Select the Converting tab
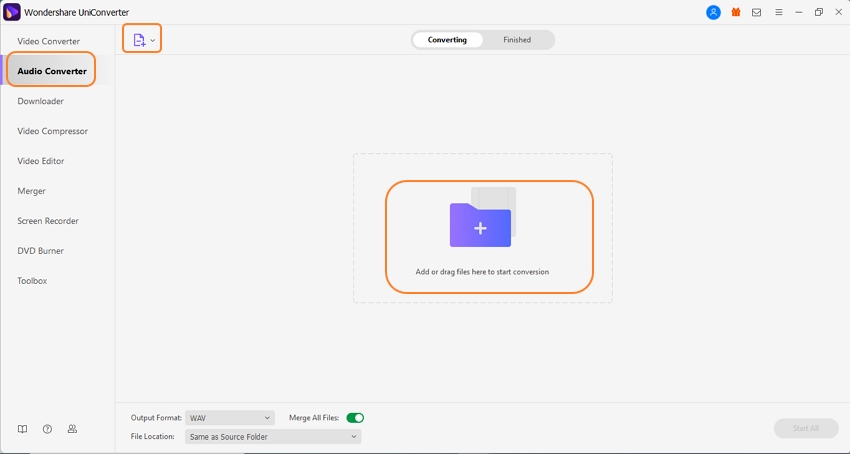 click(x=447, y=40)
